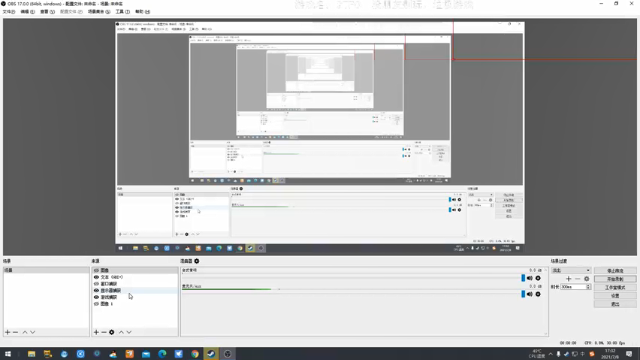Open Google Chrome from the taskbar
640x360 pixels.
point(195,354)
